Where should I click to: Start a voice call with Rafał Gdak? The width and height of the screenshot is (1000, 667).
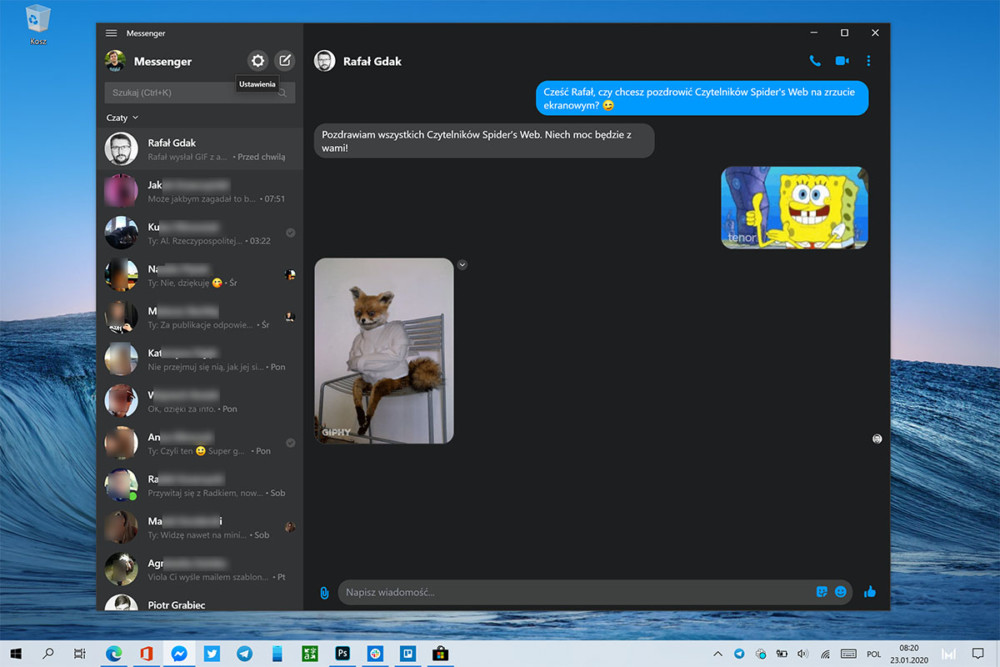tap(814, 61)
